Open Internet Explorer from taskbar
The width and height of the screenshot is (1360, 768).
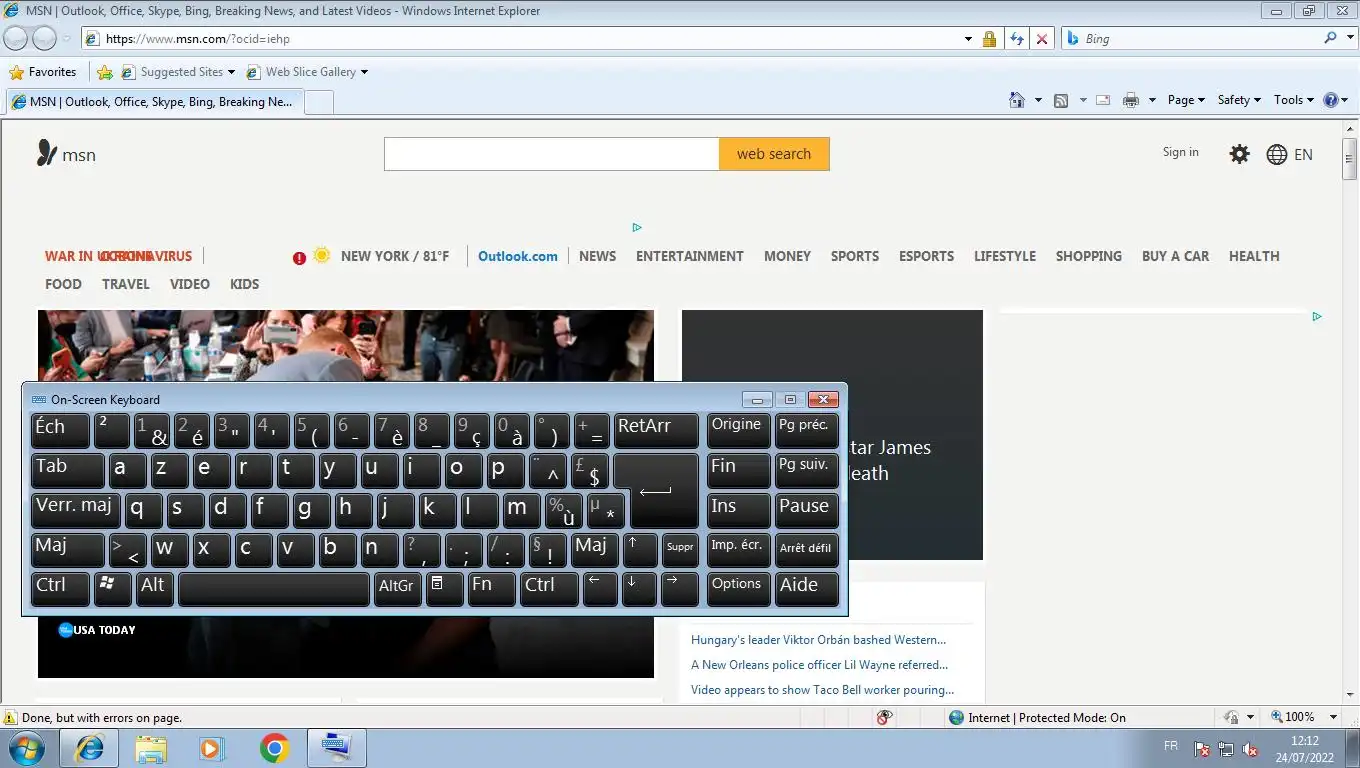90,748
